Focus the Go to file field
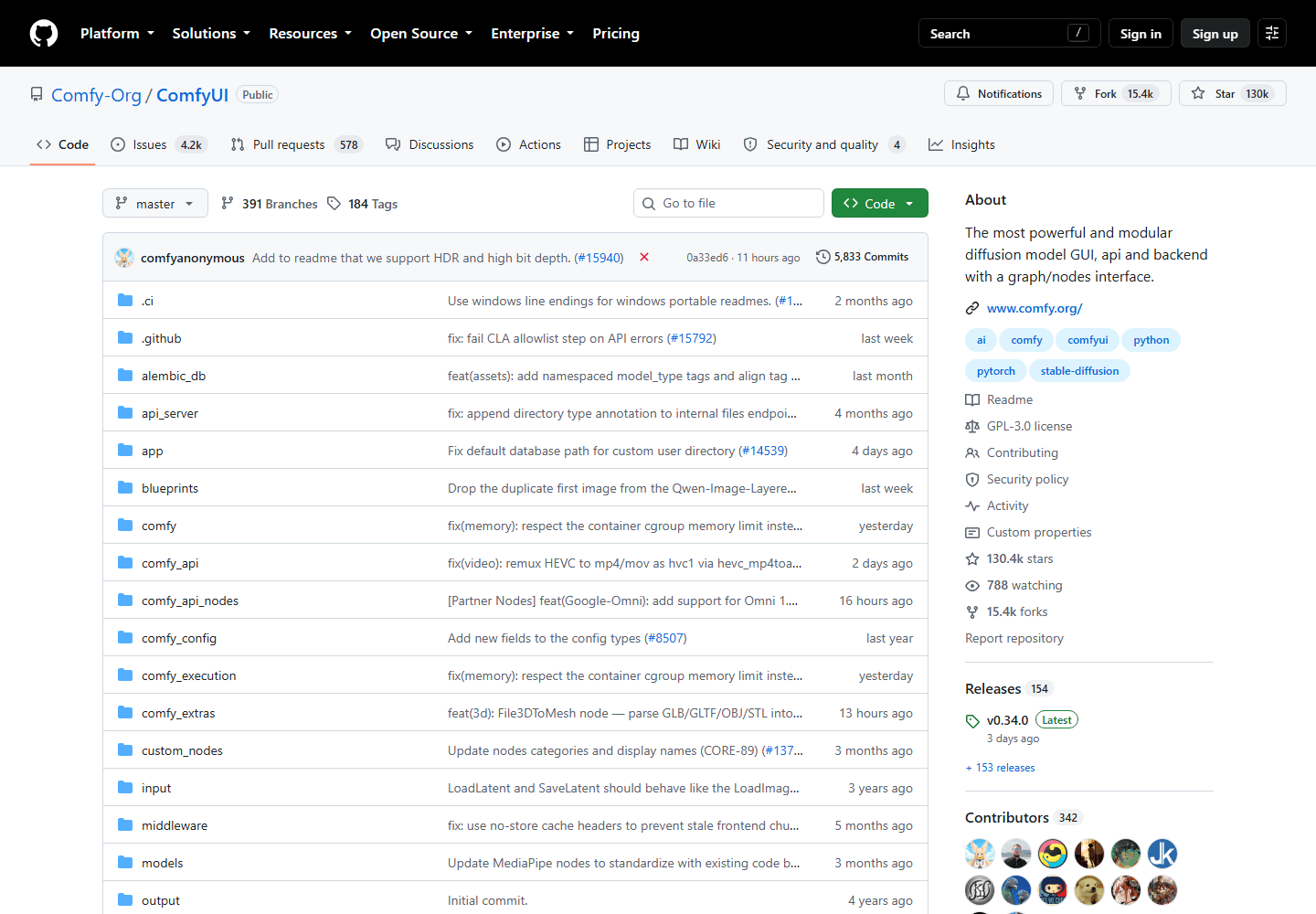This screenshot has height=914, width=1316. [728, 203]
